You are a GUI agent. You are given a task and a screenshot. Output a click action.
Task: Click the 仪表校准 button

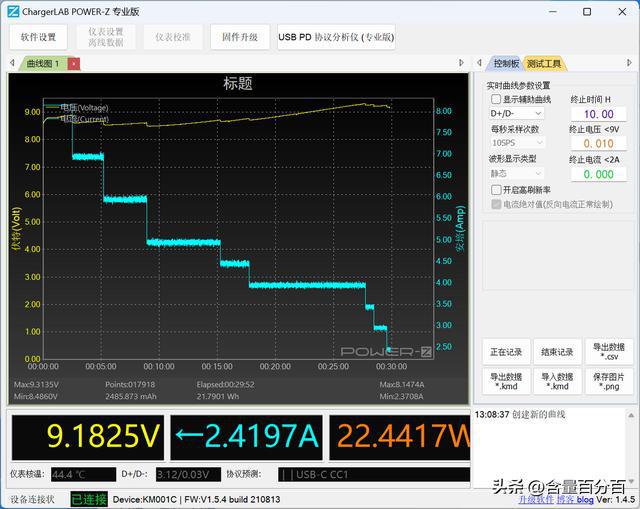tap(173, 37)
